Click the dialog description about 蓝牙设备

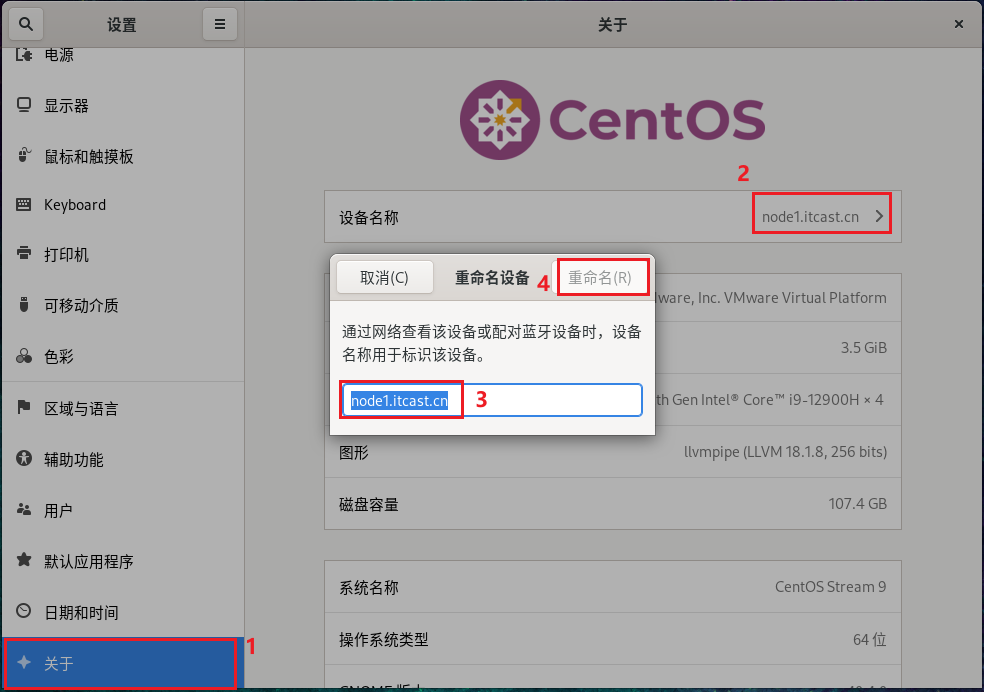coord(491,343)
